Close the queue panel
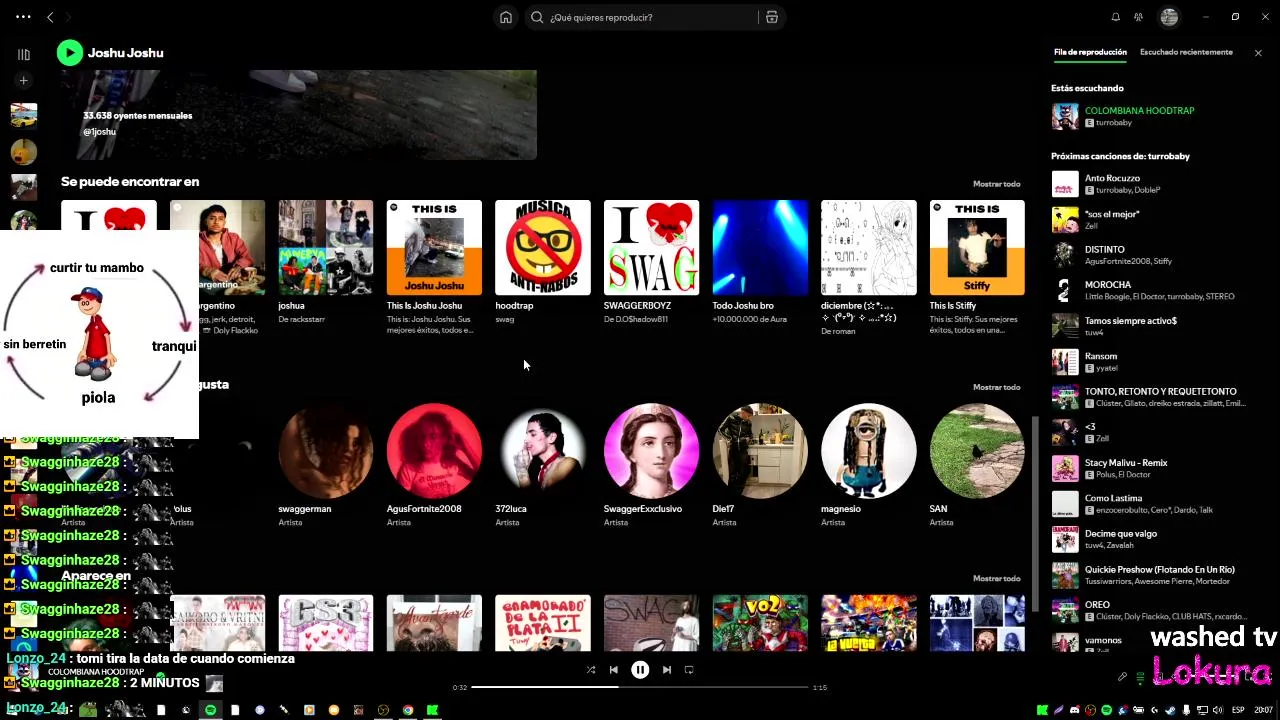 [x=1258, y=53]
